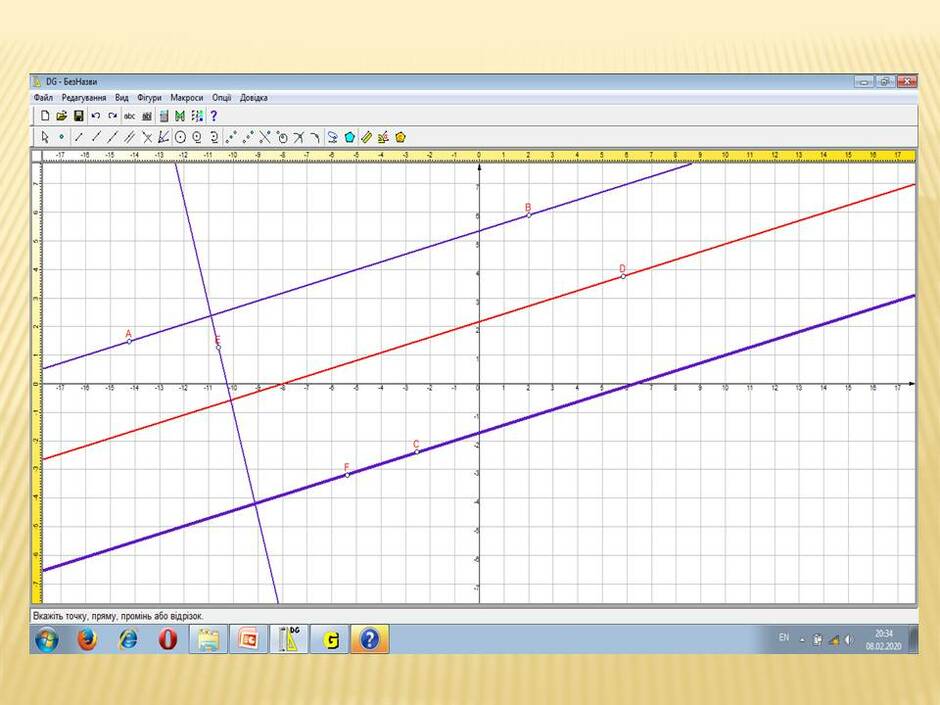Open the yellow G taskbar application
Viewport: 940px width, 705px height.
pos(329,639)
